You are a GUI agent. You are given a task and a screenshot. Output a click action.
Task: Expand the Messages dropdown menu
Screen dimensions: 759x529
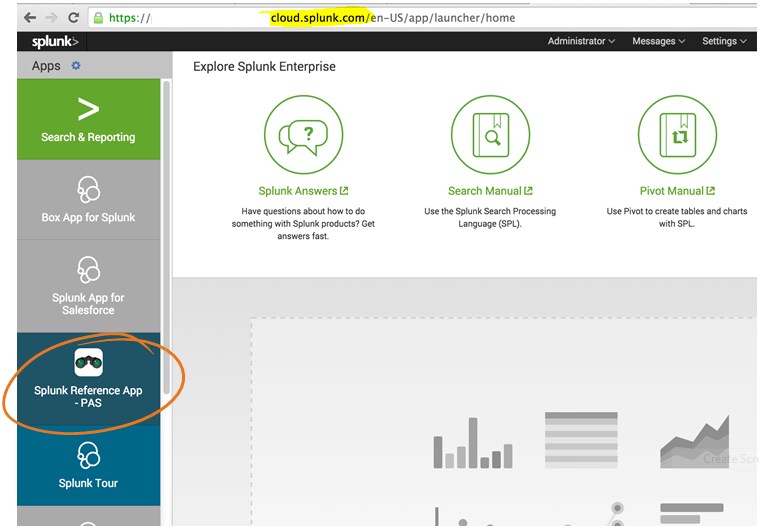658,41
